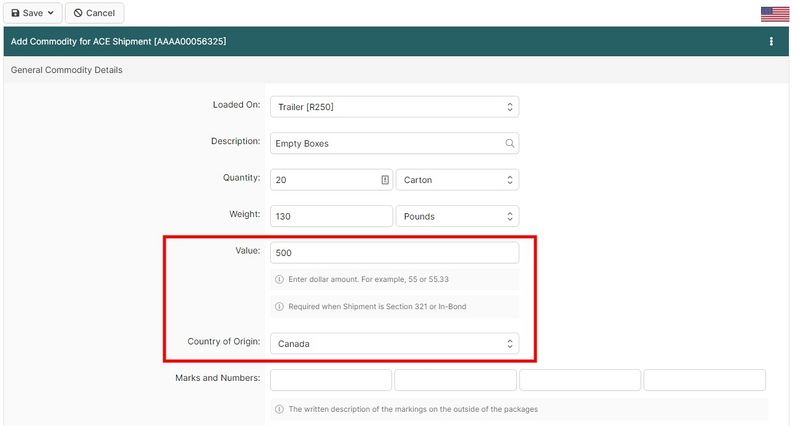Open the Pounds weight unit dropdown
This screenshot has height=426, width=800.
click(x=457, y=216)
